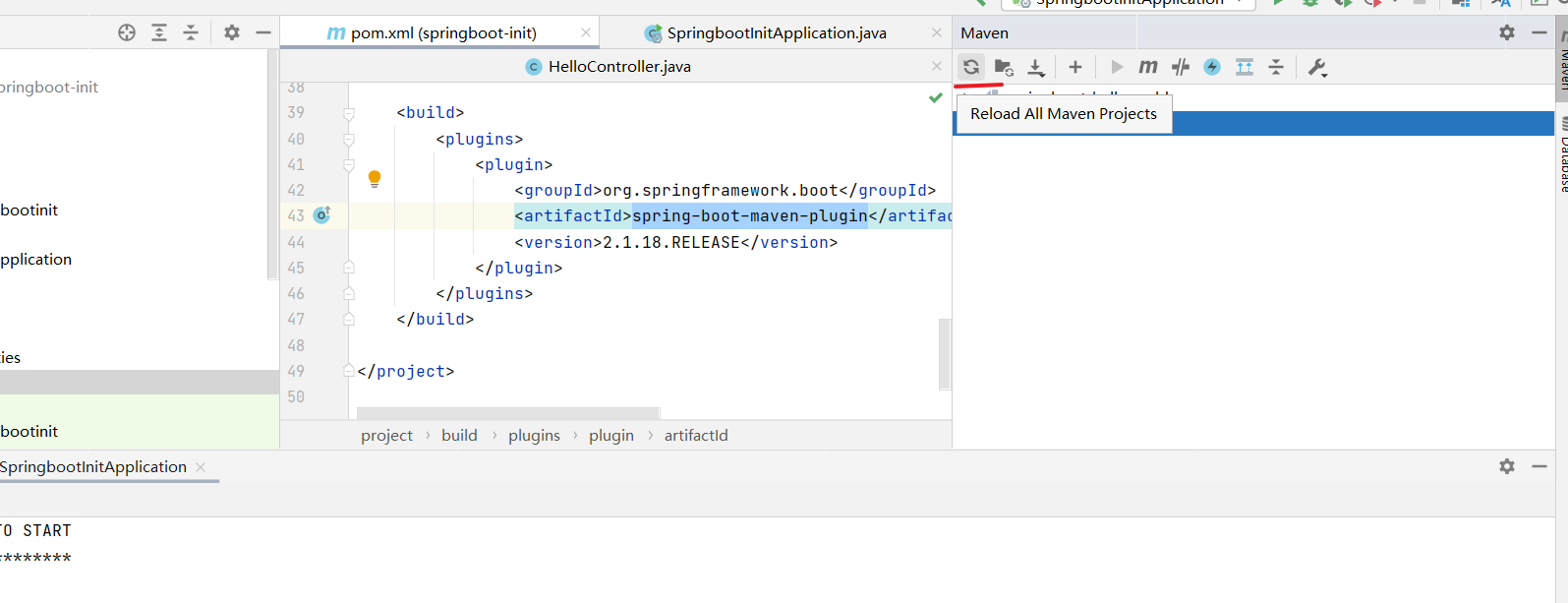Click 'org.springframework.boot' groupId text
The width and height of the screenshot is (1568, 603).
coord(721,190)
